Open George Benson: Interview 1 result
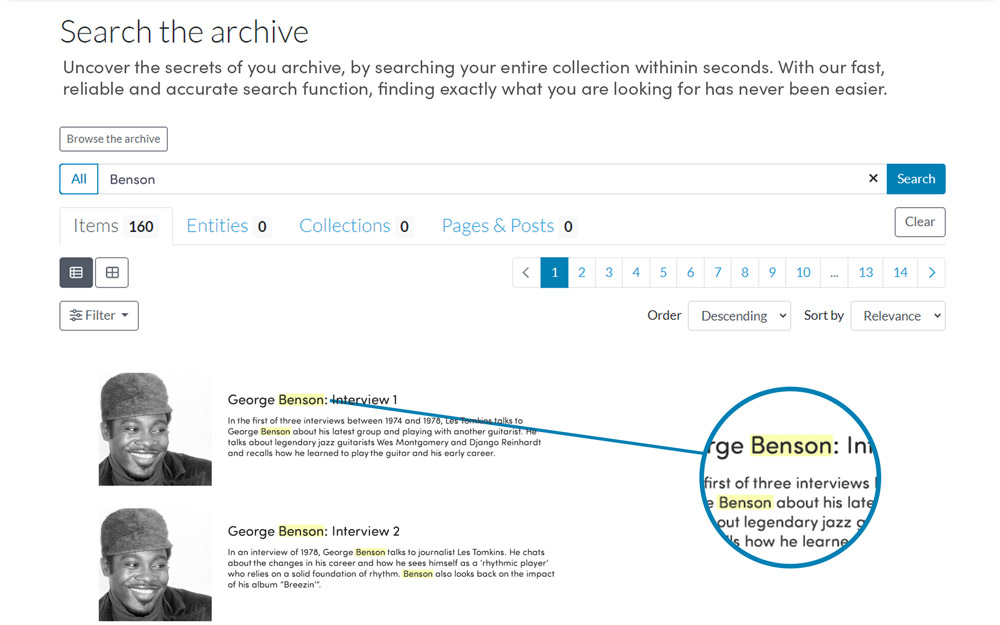The image size is (1000, 625). (312, 400)
